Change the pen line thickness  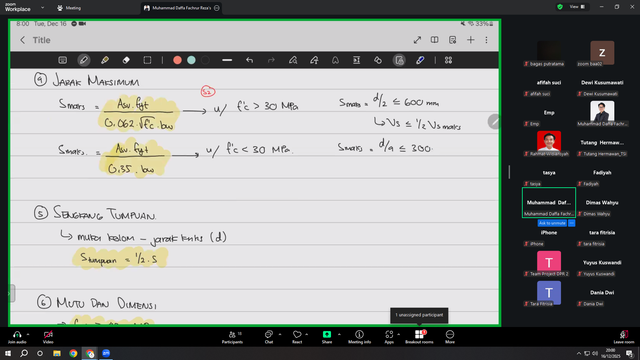point(227,60)
